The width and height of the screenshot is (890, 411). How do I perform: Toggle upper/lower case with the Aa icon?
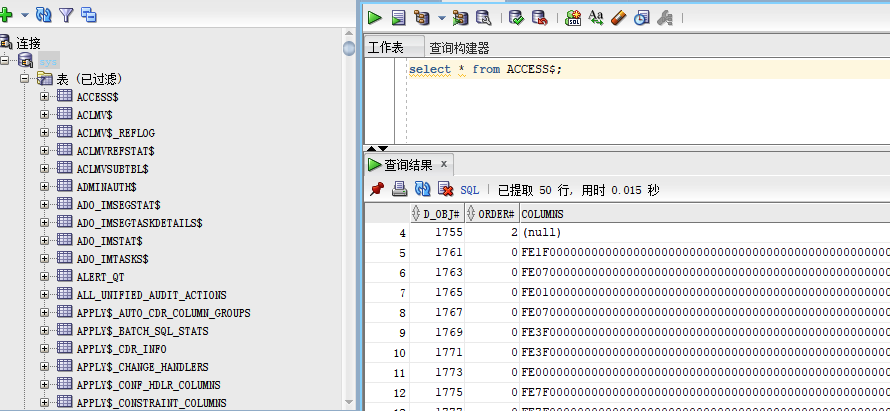596,18
